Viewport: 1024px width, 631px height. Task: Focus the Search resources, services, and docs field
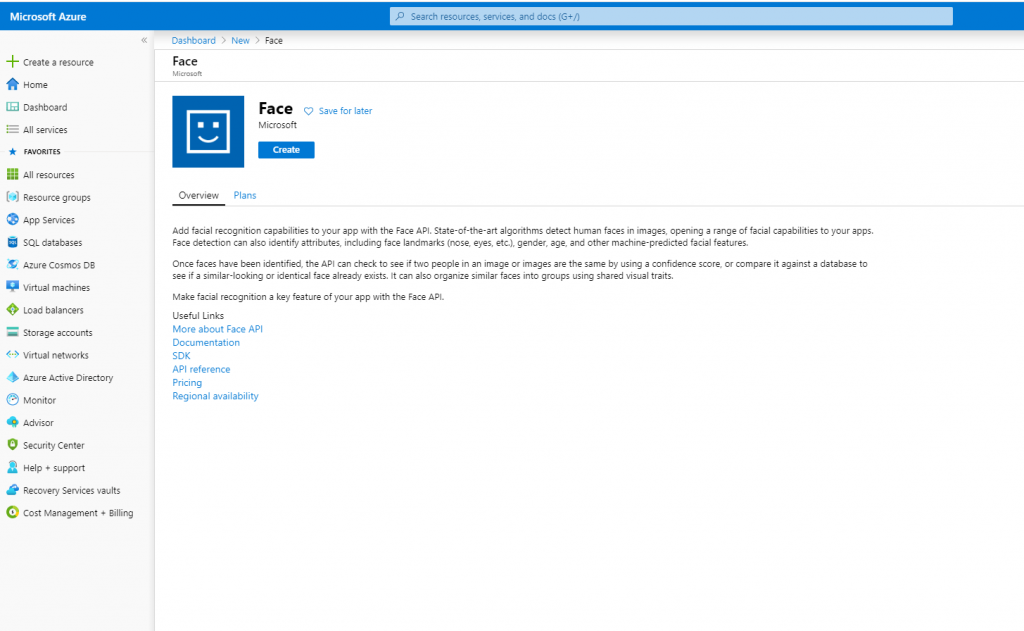671,16
